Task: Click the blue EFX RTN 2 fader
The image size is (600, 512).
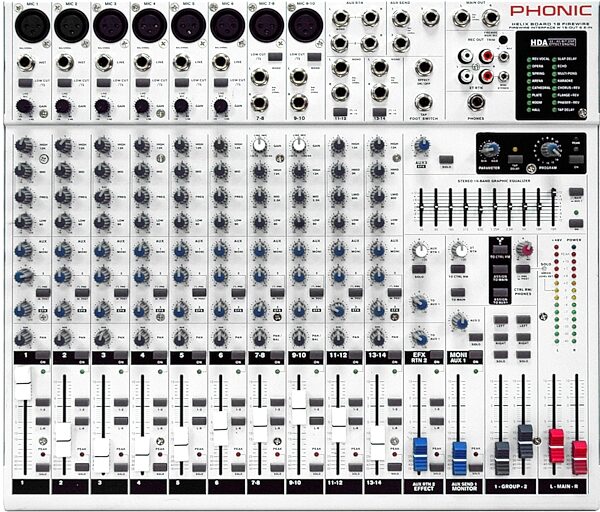Action: coord(420,455)
